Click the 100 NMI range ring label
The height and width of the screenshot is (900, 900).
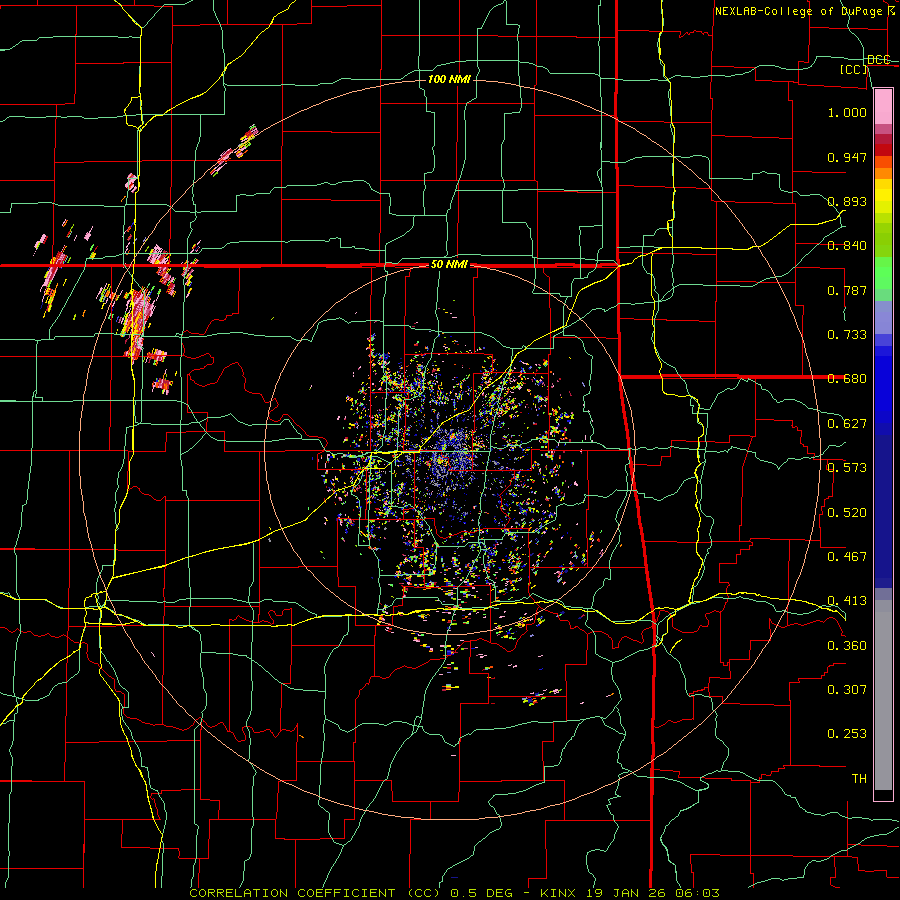point(449,79)
